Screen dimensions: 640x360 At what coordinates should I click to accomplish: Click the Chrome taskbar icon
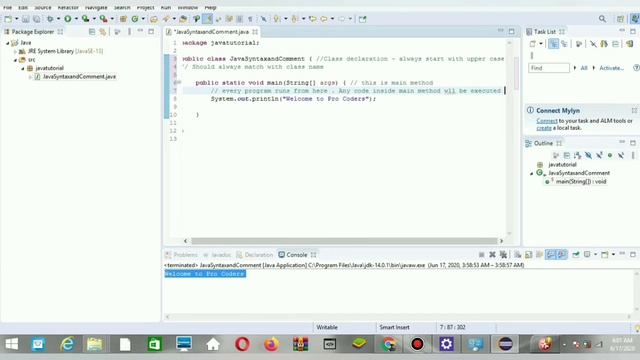click(x=389, y=344)
